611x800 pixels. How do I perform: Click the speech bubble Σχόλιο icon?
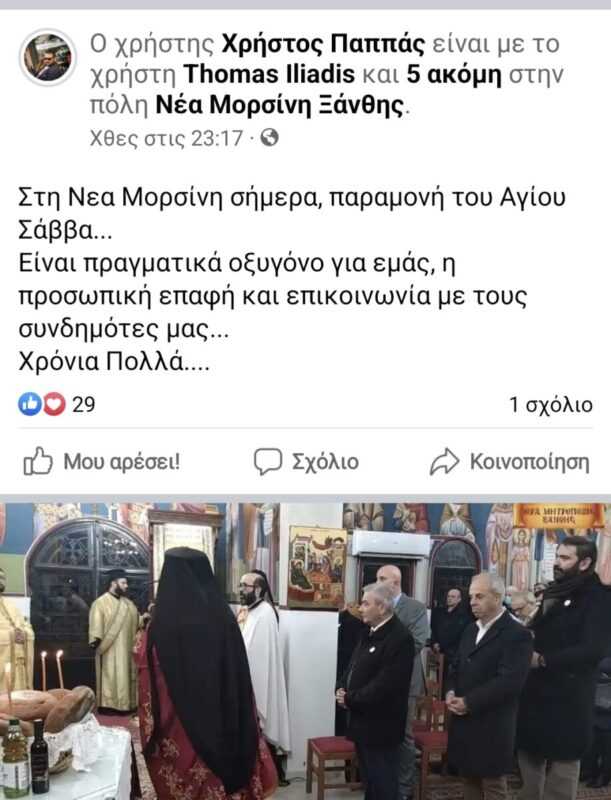[268, 462]
